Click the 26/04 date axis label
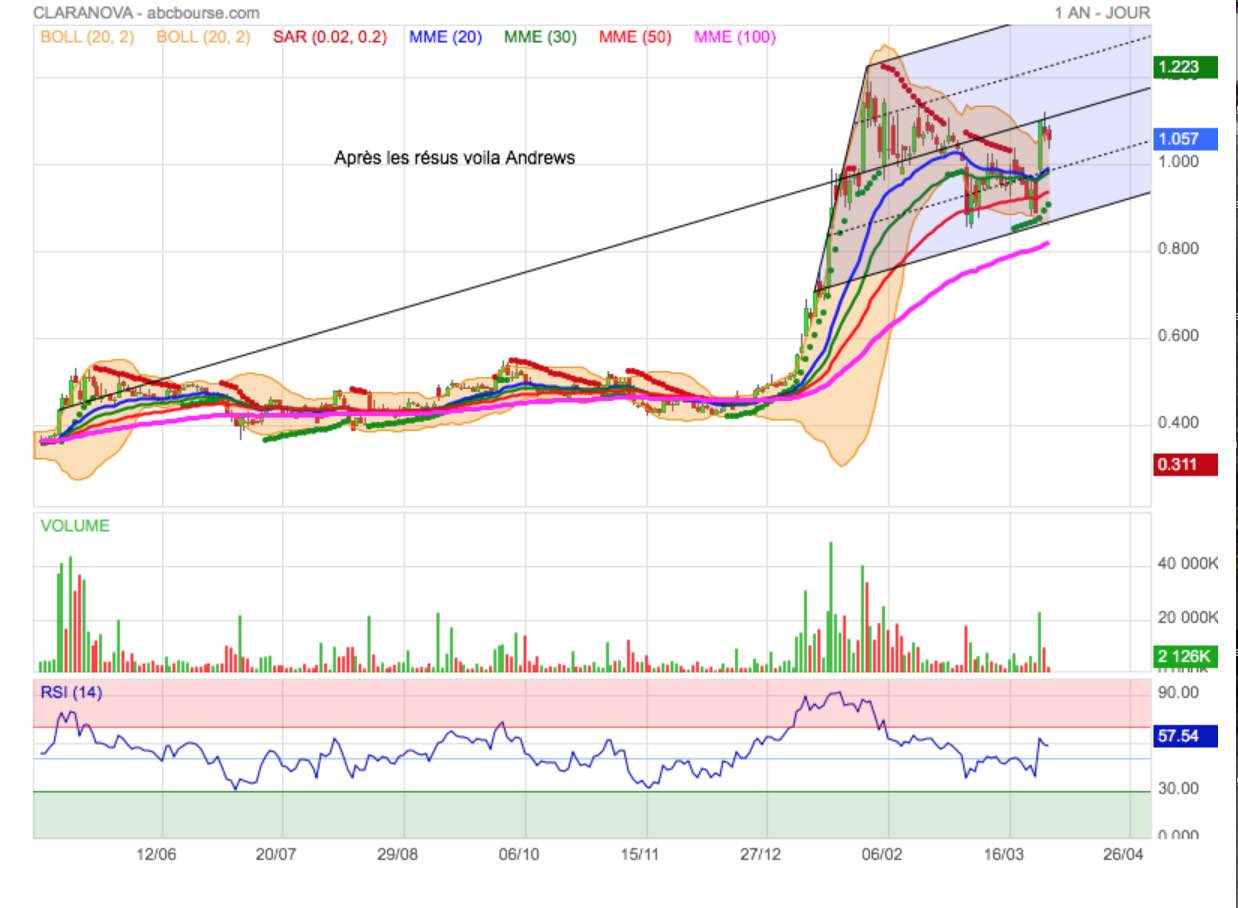 click(x=1124, y=855)
